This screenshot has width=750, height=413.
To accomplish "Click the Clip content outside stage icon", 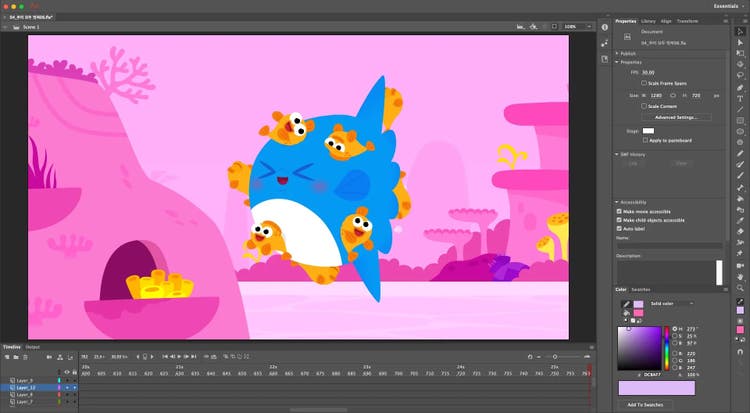I will (554, 27).
